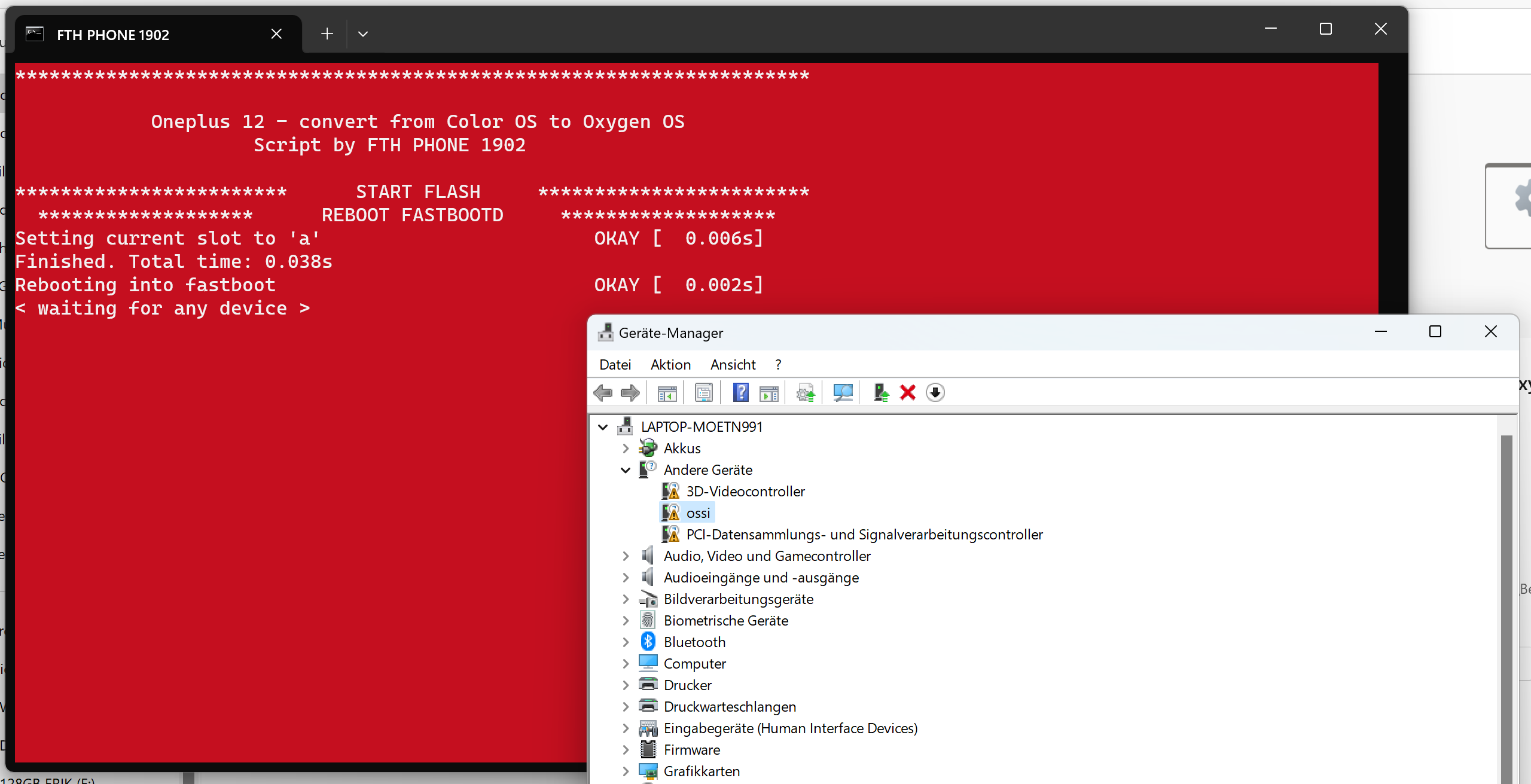Image resolution: width=1531 pixels, height=784 pixels.
Task: Click 'waiting for any device' terminal line
Action: point(163,308)
